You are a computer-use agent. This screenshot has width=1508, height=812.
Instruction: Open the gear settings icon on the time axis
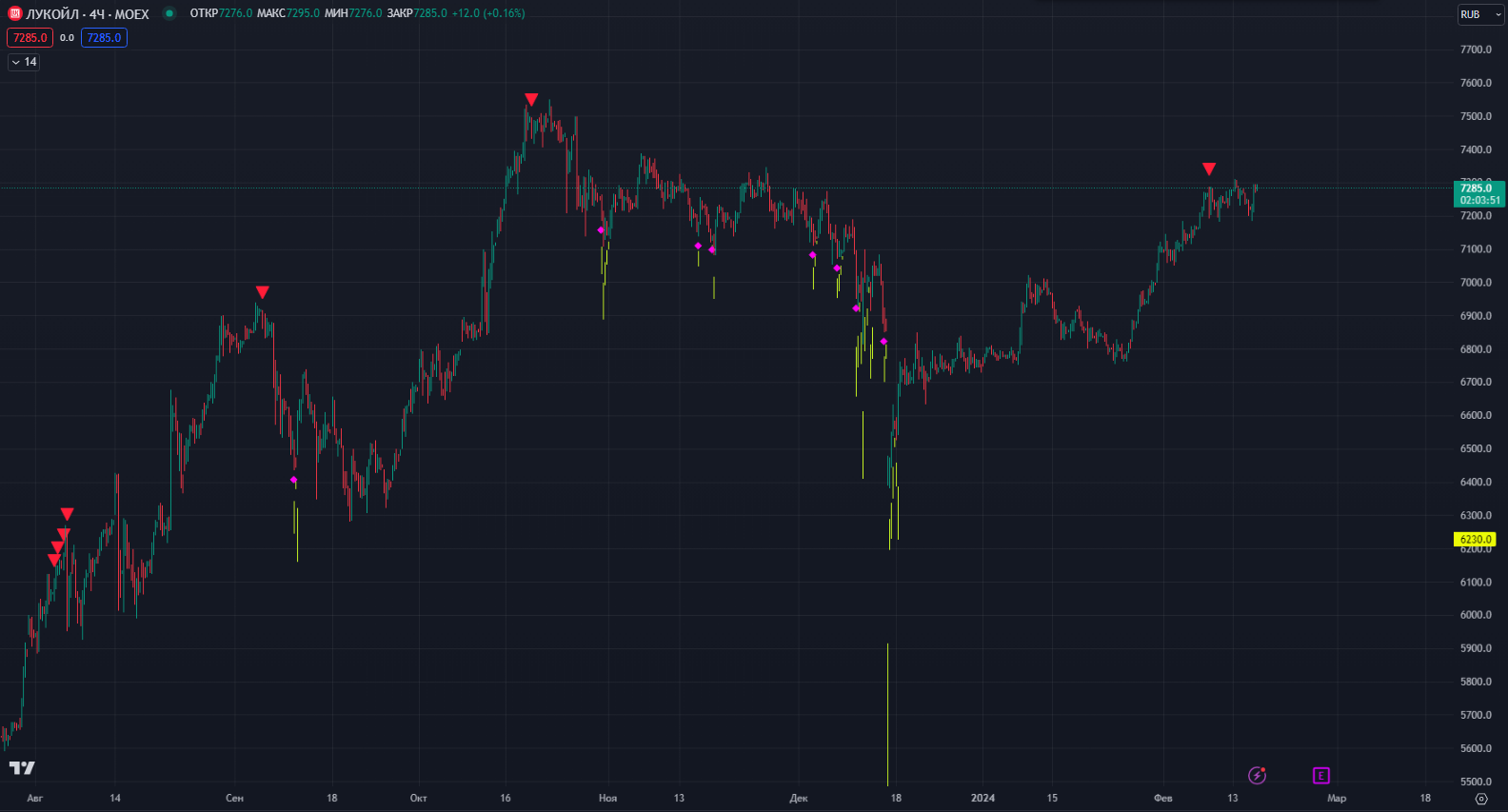(x=1481, y=799)
